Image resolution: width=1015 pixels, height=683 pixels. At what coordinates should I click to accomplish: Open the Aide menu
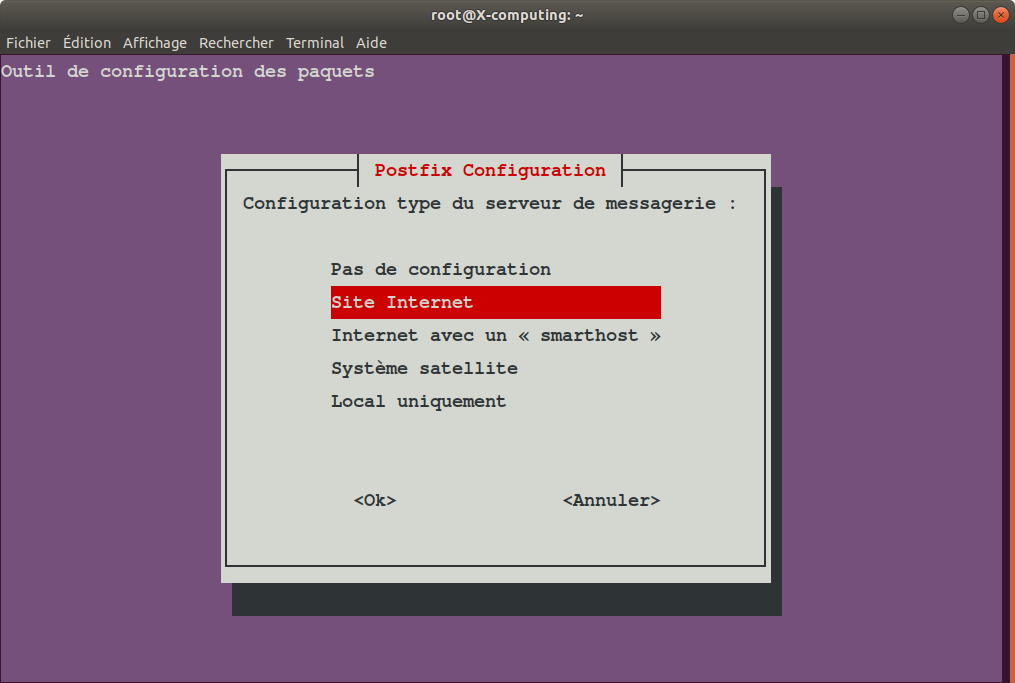coord(372,43)
